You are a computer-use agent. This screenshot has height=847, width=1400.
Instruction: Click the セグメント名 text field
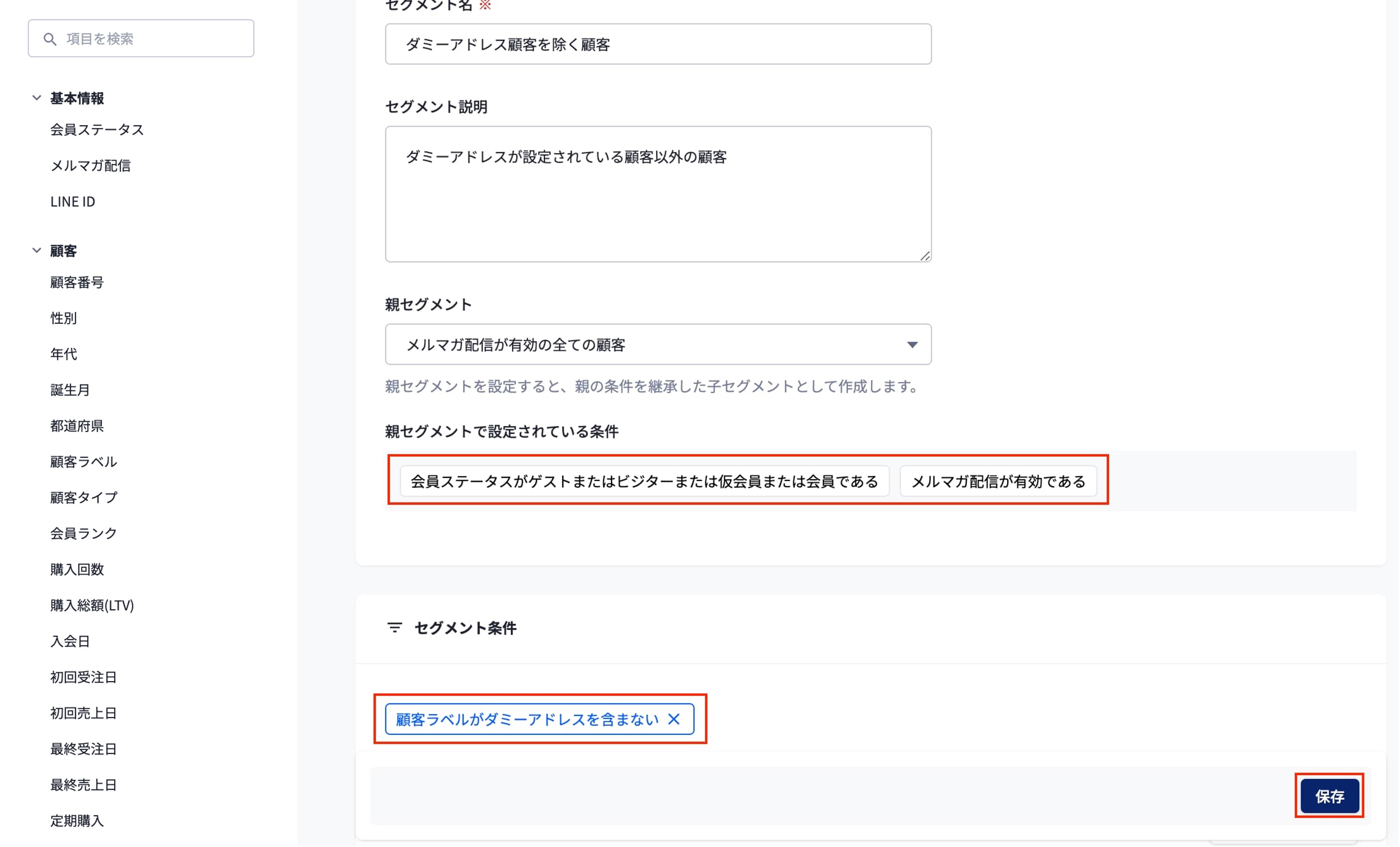[658, 44]
